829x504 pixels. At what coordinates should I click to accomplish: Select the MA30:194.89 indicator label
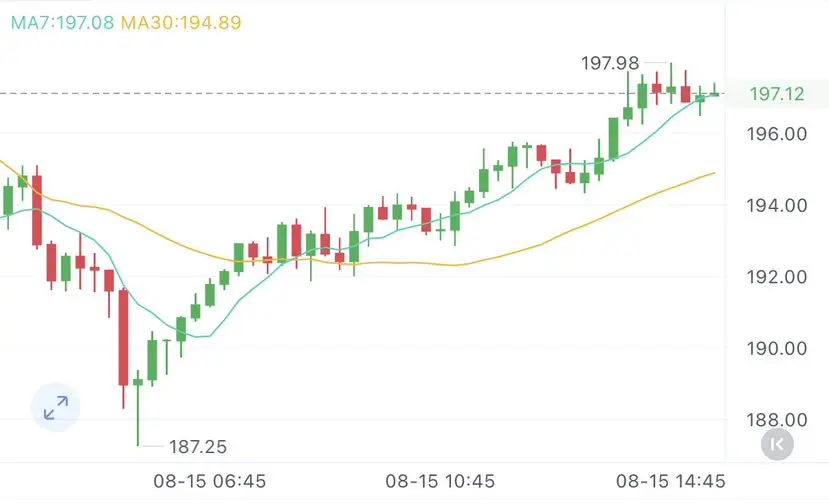[x=181, y=23]
